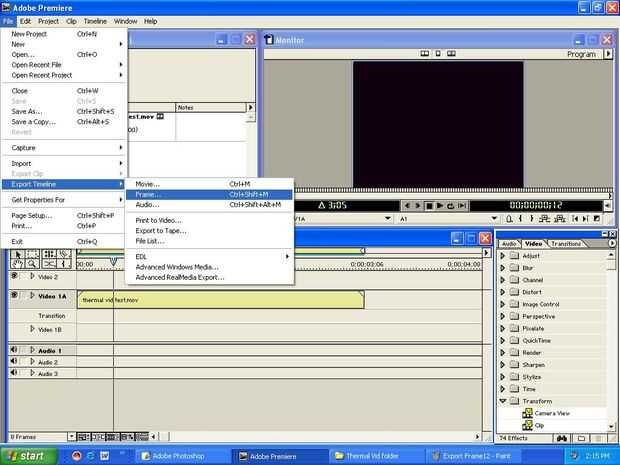Click the Play button in Monitor
The width and height of the screenshot is (620, 465).
(440, 206)
